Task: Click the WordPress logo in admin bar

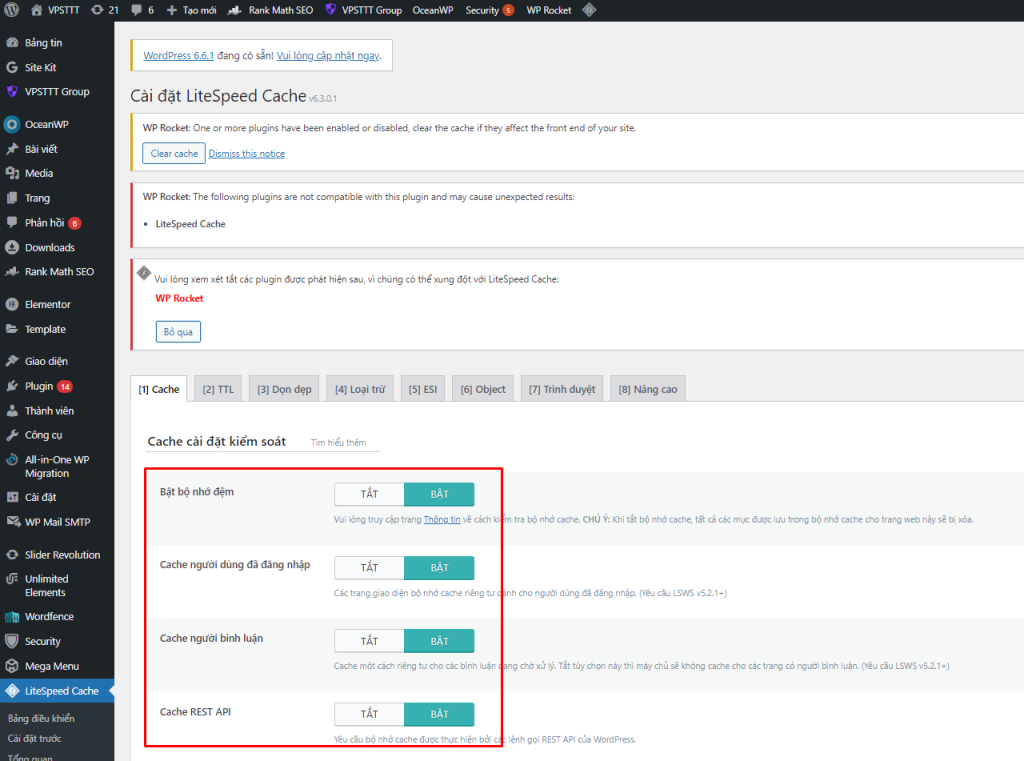Action: 11,10
